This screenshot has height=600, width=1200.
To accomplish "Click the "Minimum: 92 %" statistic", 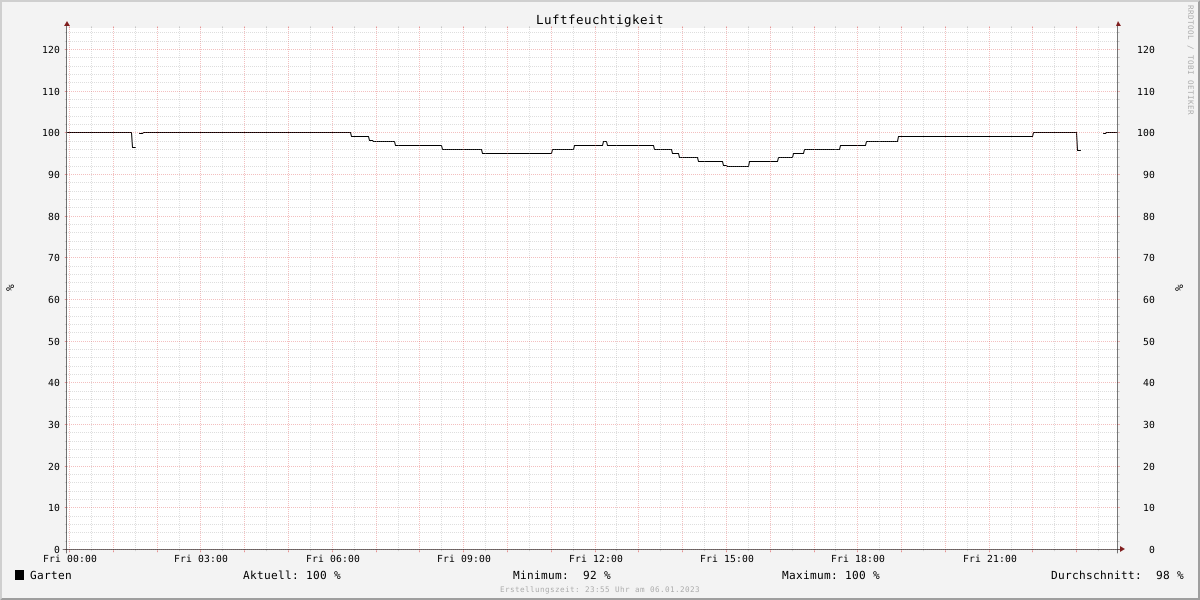I will [562, 575].
